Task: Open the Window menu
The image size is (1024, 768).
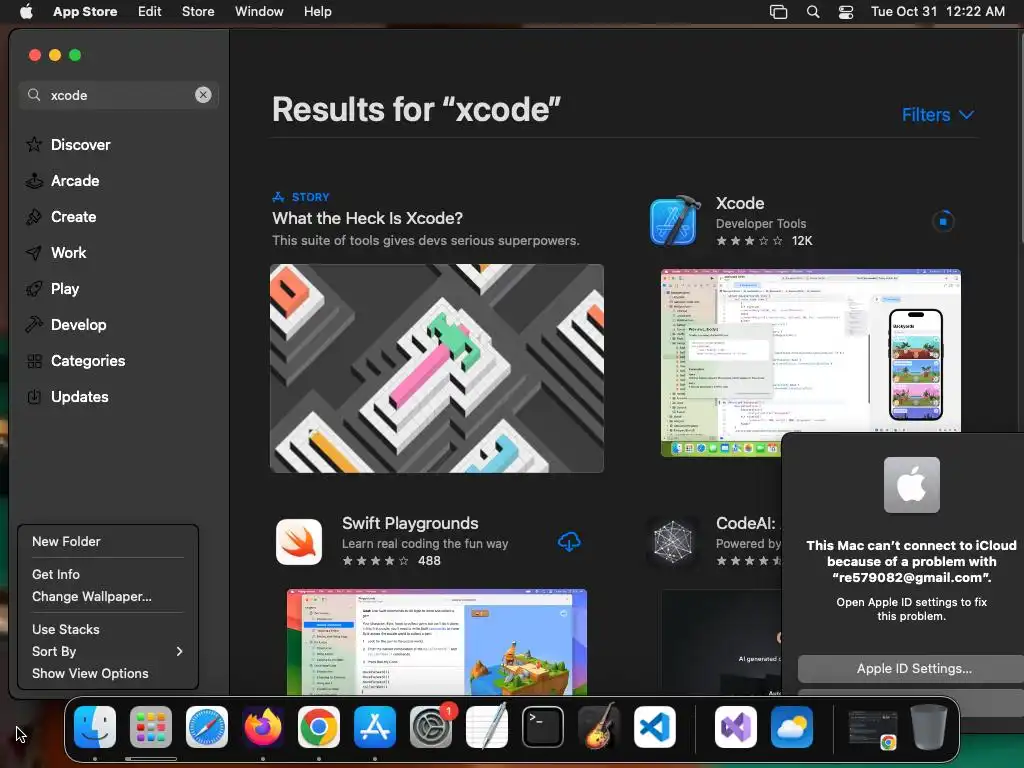Action: pyautogui.click(x=259, y=11)
